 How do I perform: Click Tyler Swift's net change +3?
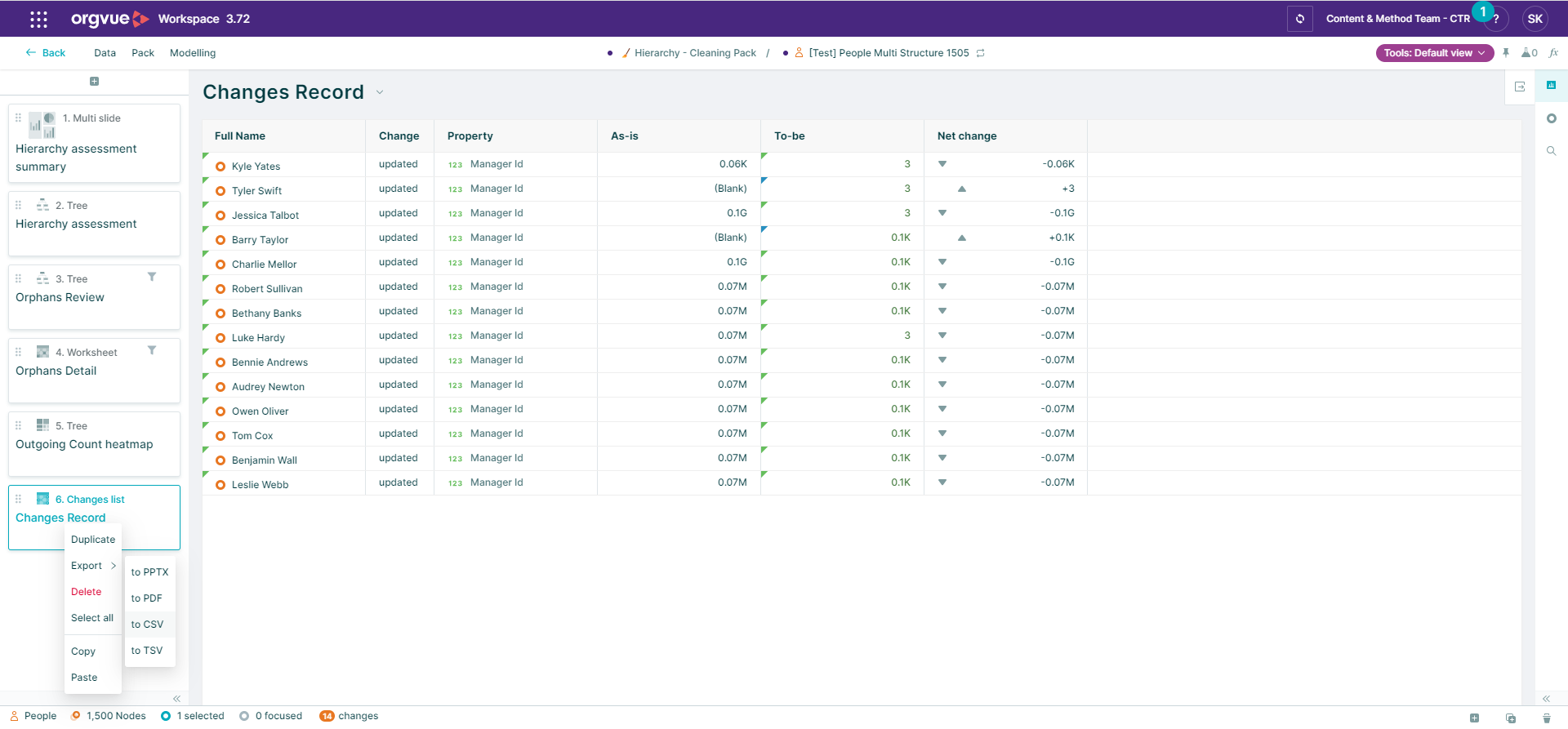(x=1068, y=189)
